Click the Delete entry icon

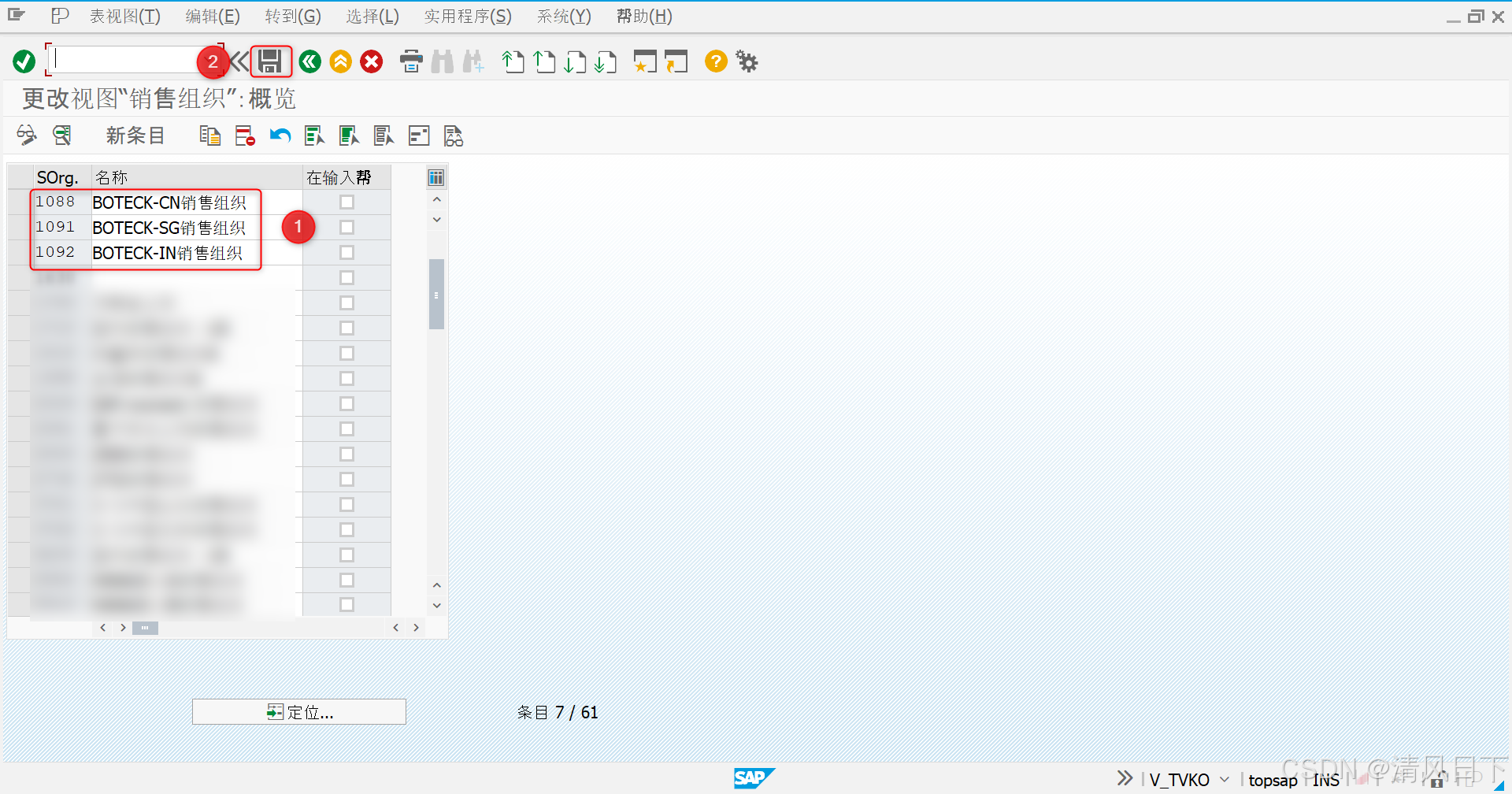pyautogui.click(x=245, y=135)
